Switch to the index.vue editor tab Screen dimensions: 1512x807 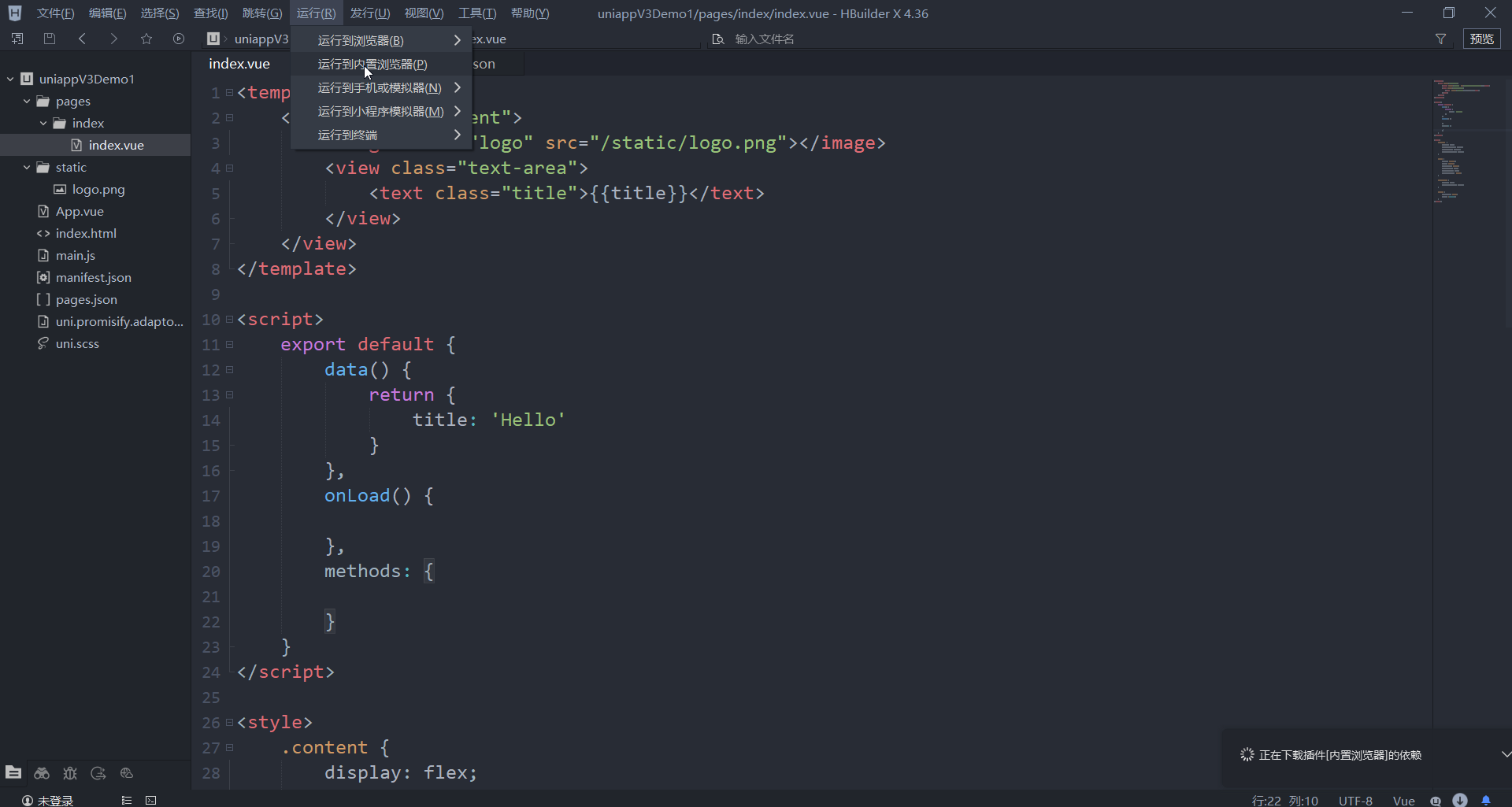(239, 64)
